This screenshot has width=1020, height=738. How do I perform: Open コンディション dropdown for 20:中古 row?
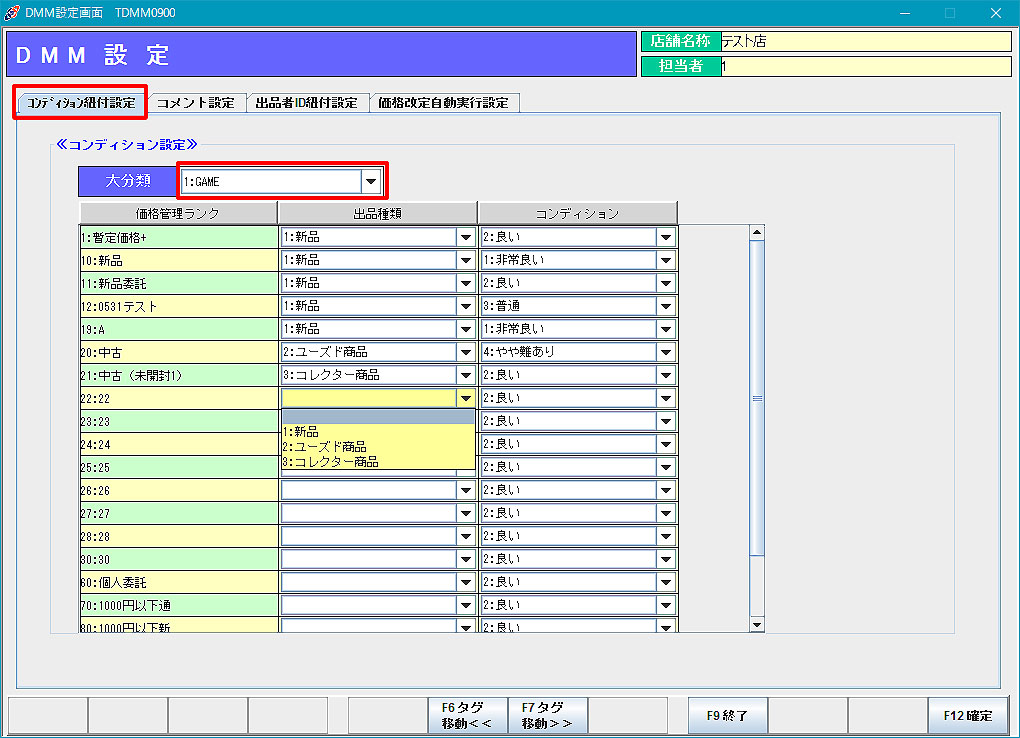tap(665, 352)
